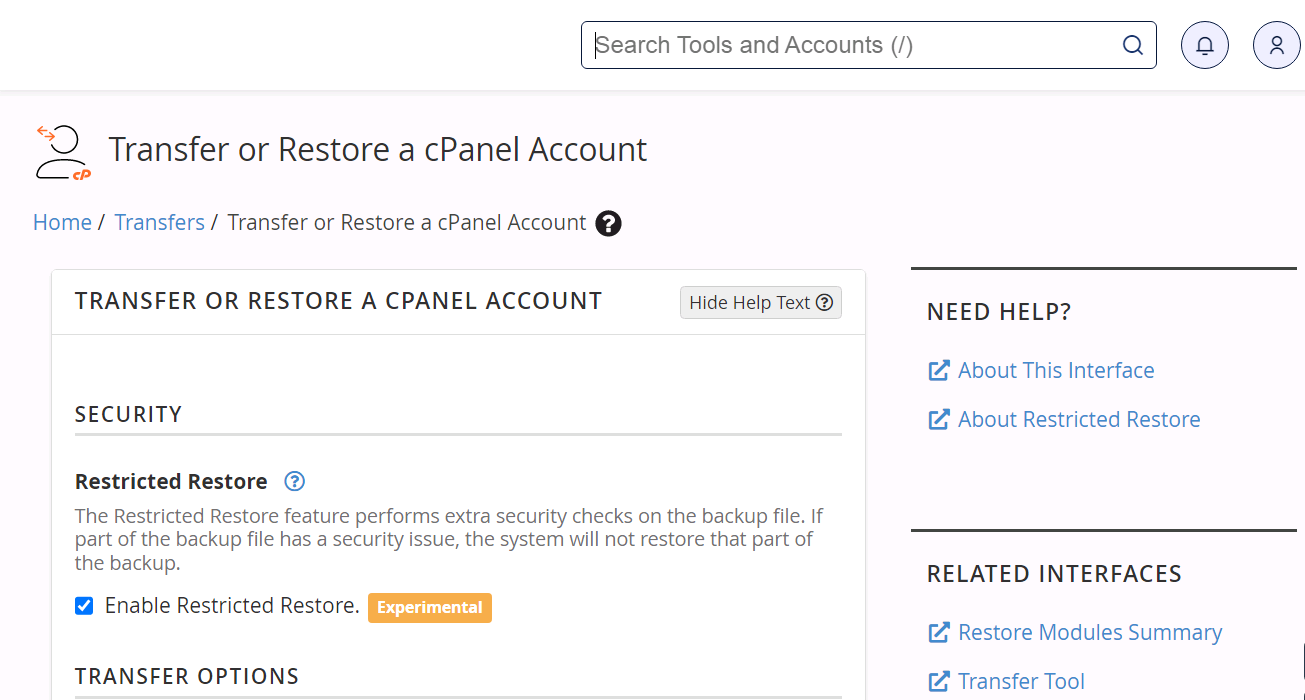
Task: Click the Restricted Restore description paragraph
Action: (x=449, y=540)
